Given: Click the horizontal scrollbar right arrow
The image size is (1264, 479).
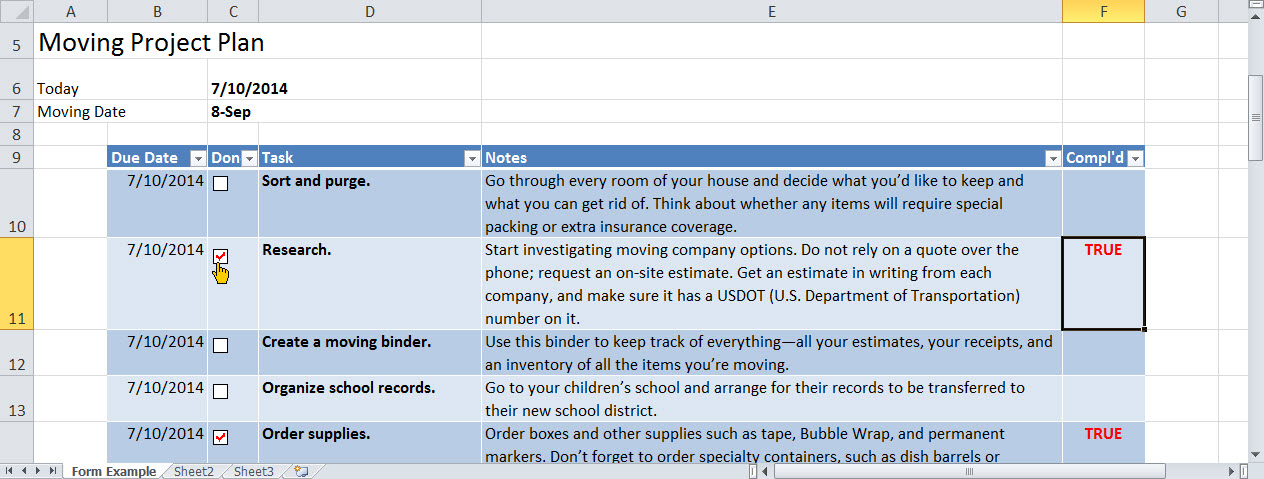Looking at the screenshot, I should tap(1231, 471).
